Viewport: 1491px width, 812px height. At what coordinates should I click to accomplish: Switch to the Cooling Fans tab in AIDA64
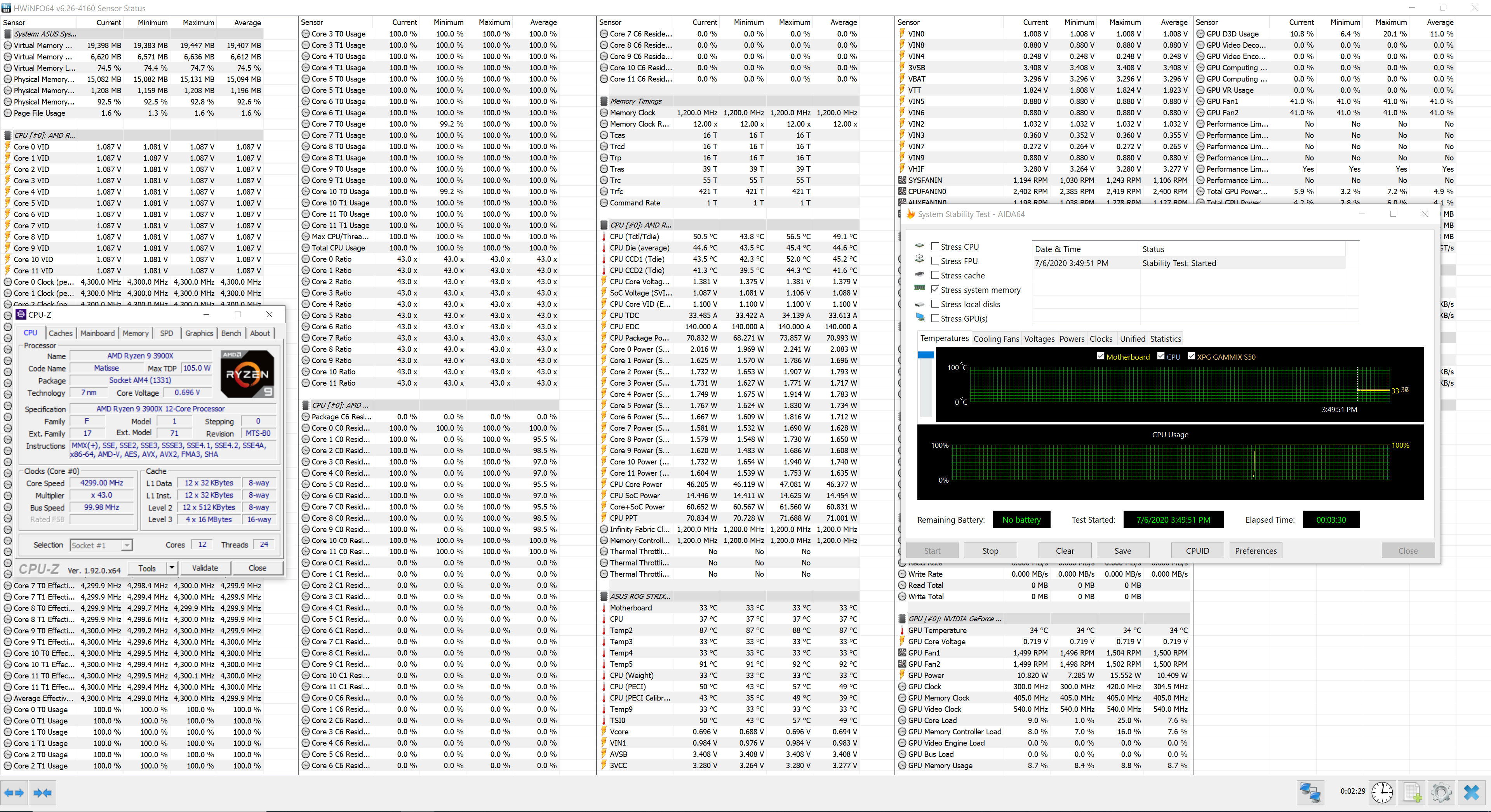tap(996, 339)
